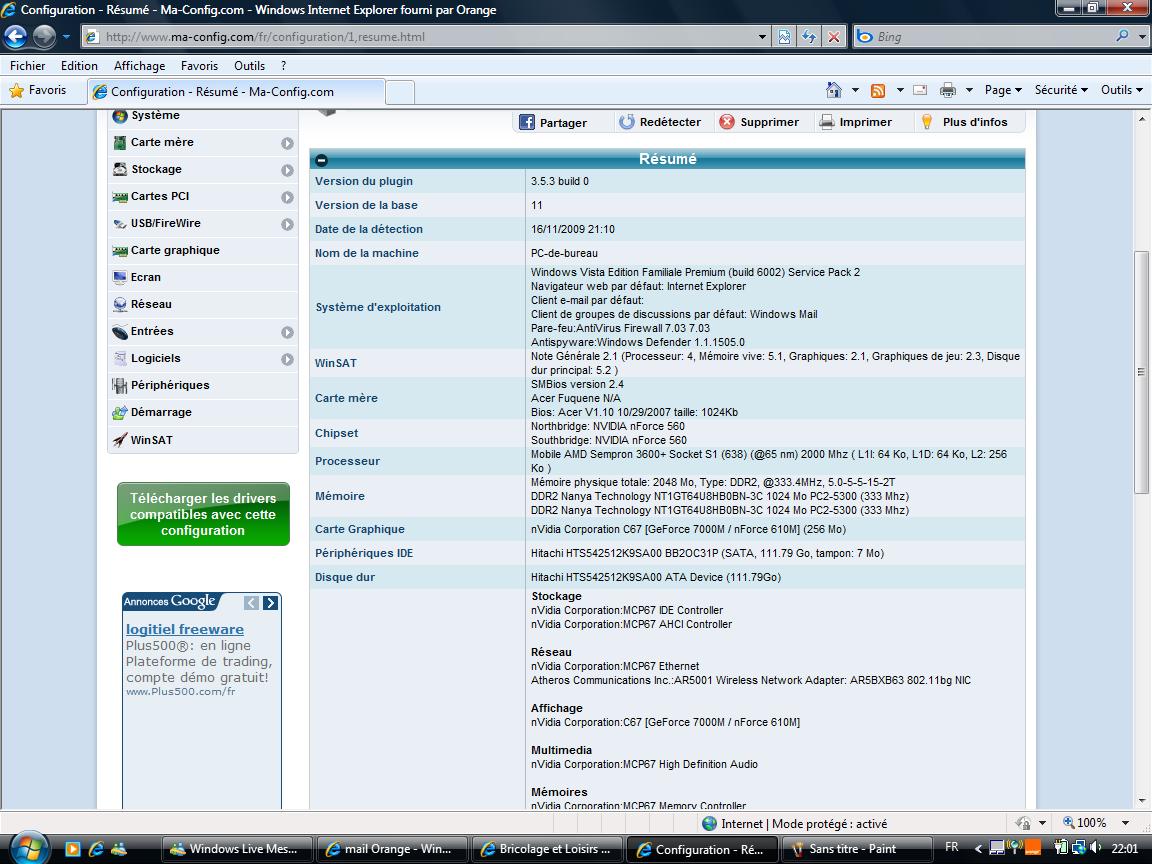This screenshot has height=864, width=1152.
Task: Switch to Windows Live Messenger taskbar button
Action: (x=236, y=849)
